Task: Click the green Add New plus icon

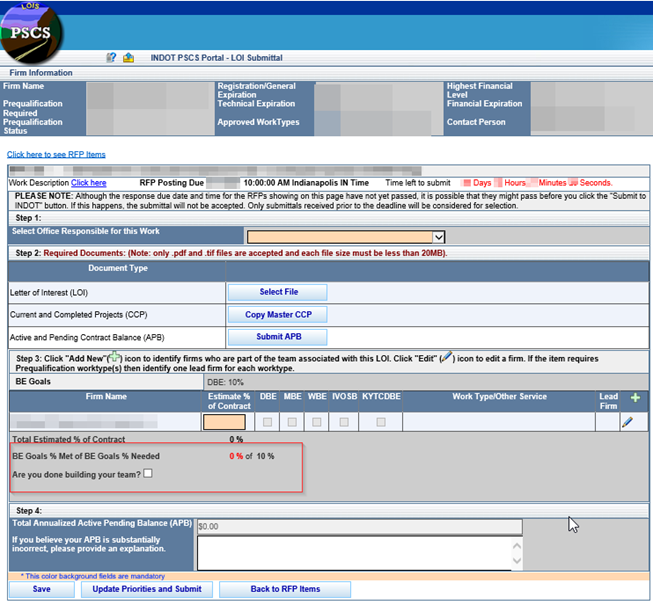Action: (x=635, y=398)
